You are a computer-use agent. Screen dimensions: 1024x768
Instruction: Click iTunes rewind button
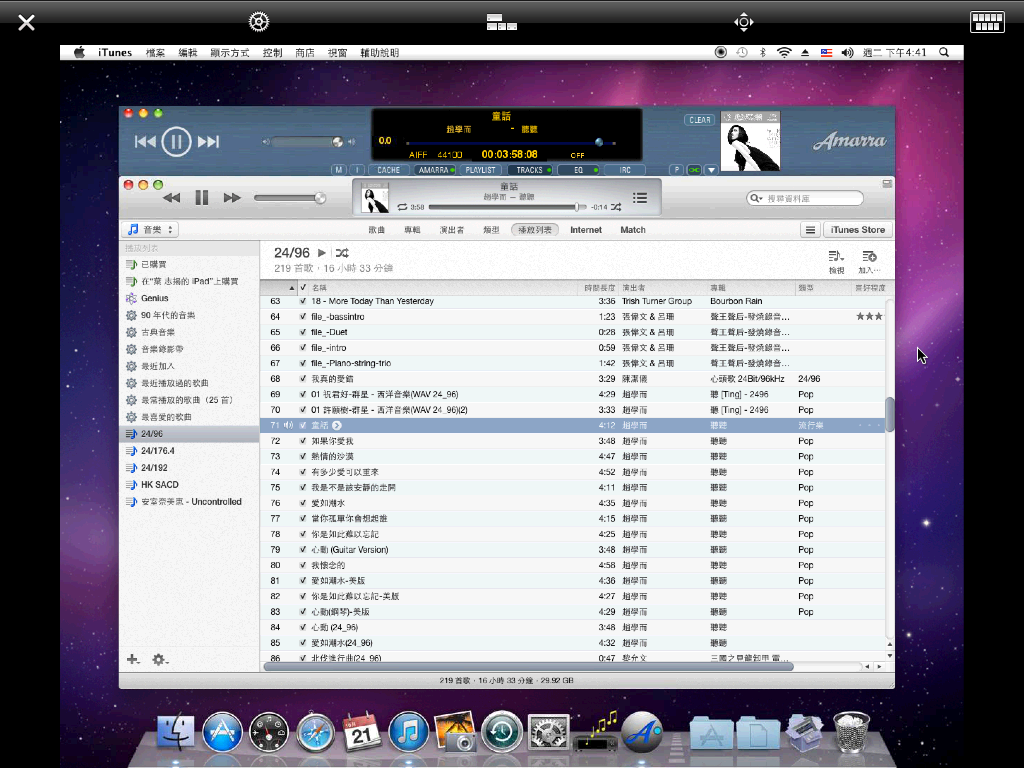click(172, 198)
